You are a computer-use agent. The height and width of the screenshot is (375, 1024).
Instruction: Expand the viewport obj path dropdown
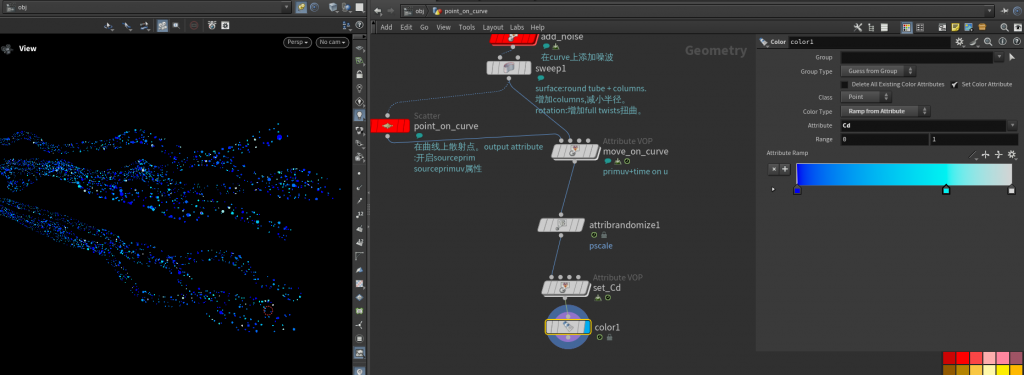286,7
